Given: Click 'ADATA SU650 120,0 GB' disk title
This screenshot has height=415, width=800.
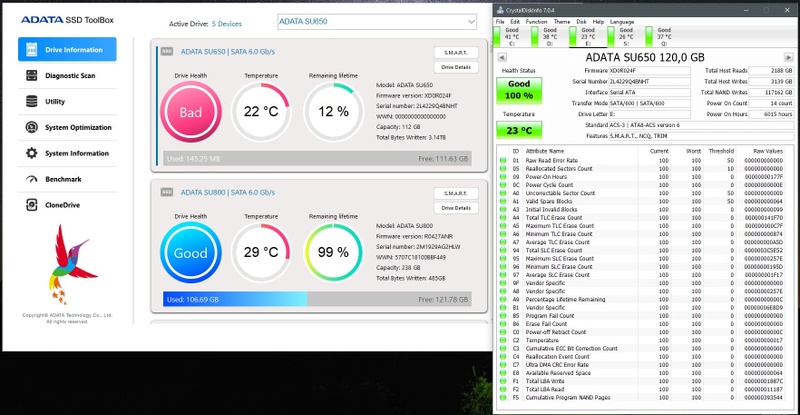Looking at the screenshot, I should pyautogui.click(x=645, y=57).
